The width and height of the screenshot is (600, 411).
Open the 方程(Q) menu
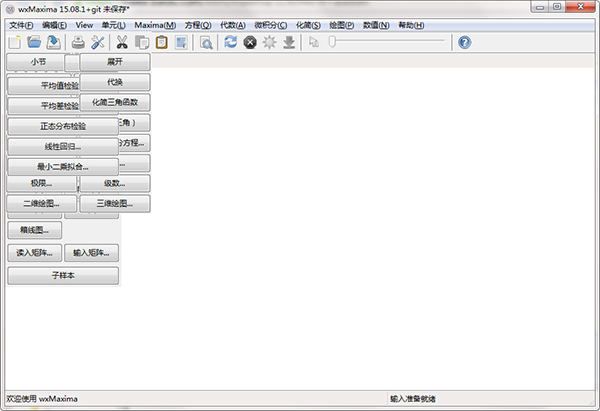click(198, 25)
